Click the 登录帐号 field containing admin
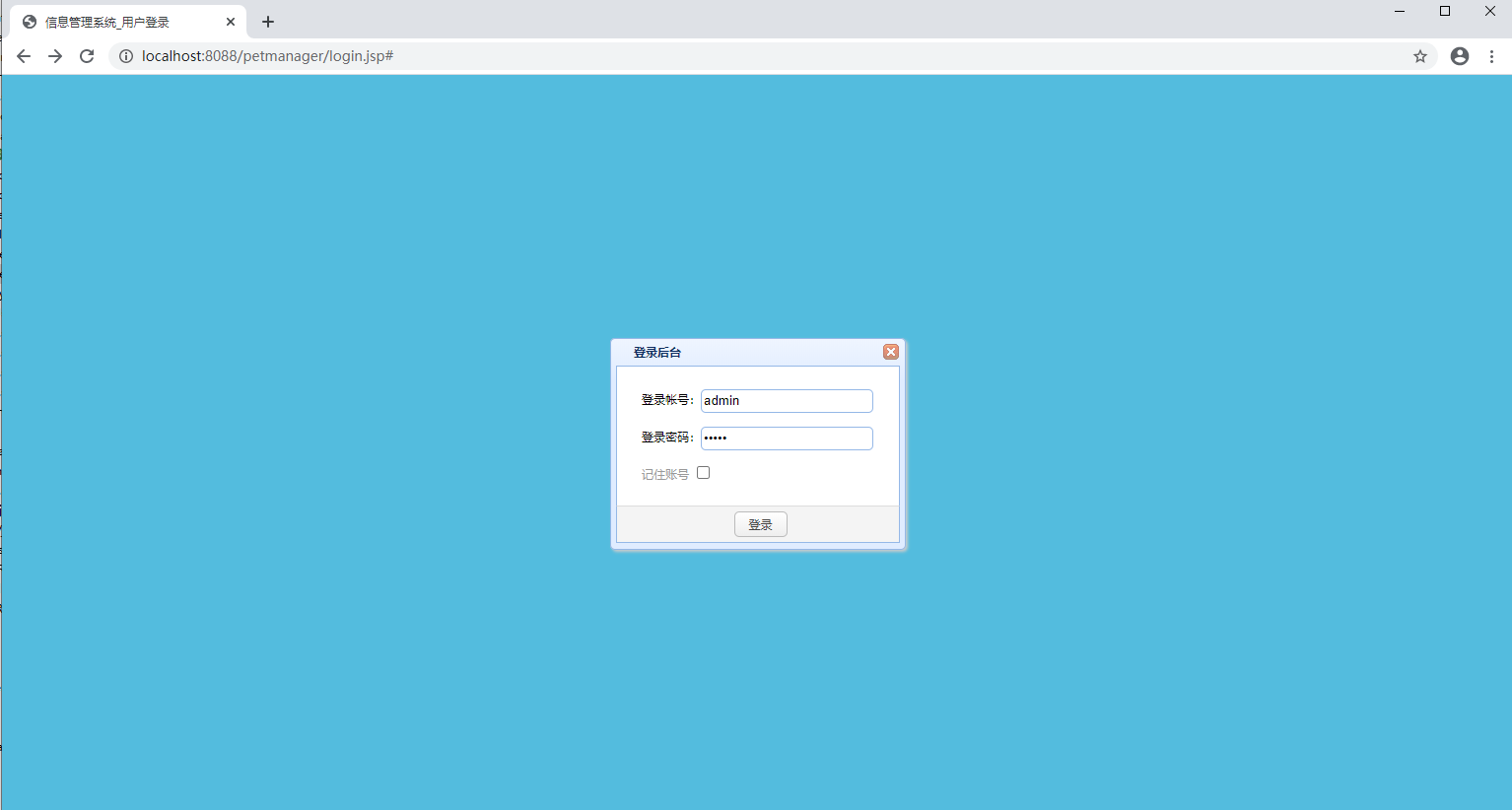The image size is (1512, 810). (787, 401)
